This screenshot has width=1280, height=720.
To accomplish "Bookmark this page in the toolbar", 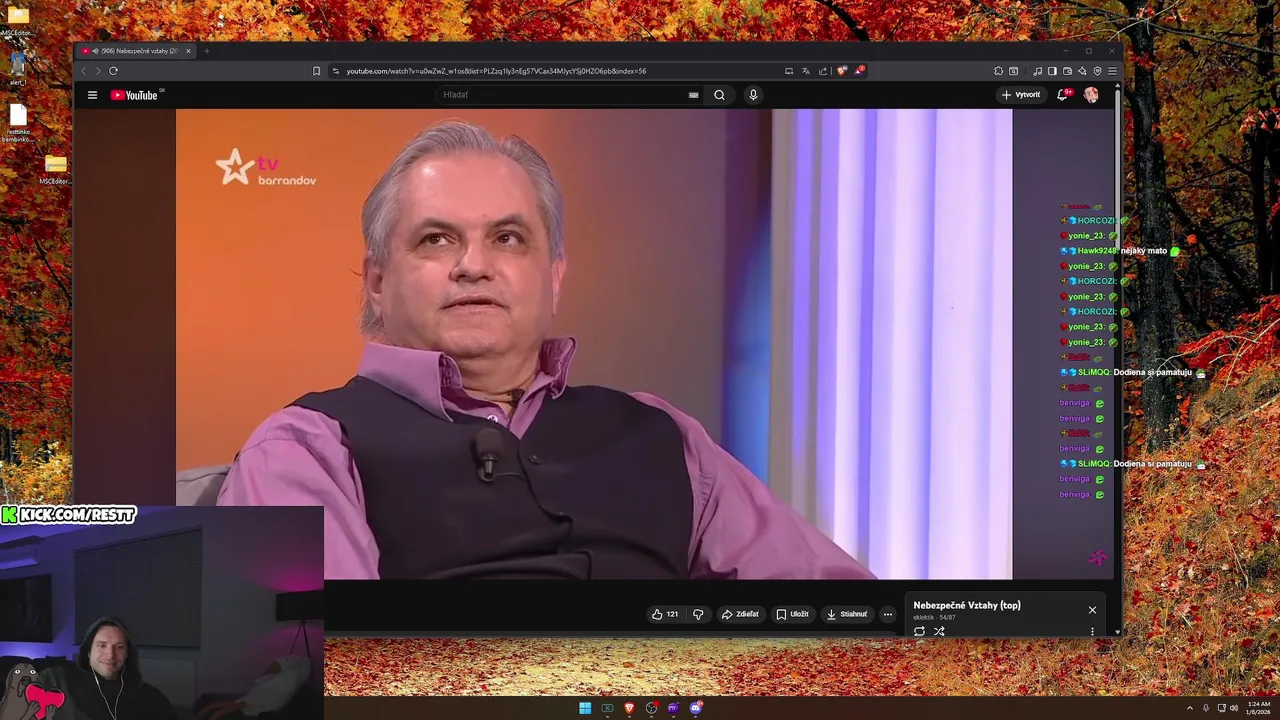I will (x=316, y=71).
